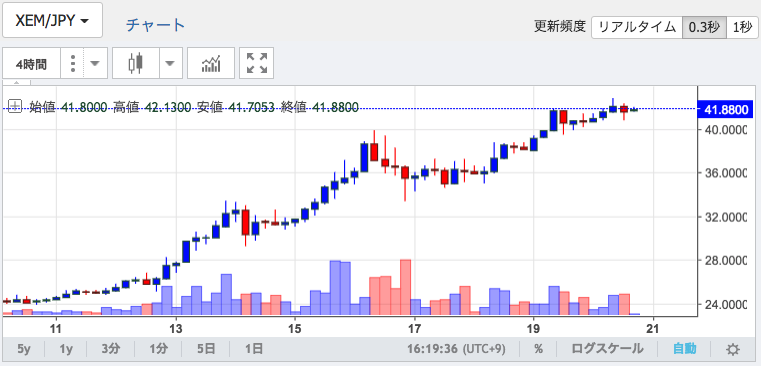
Task: Click 始値 41.8000 in legend
Action: click(x=68, y=107)
